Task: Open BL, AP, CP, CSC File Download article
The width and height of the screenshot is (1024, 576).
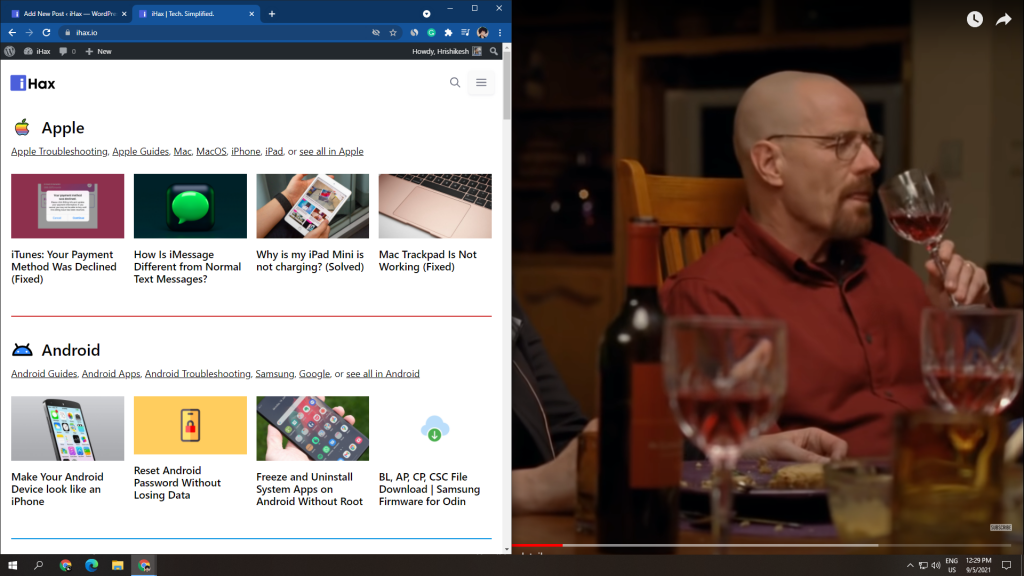Action: pos(430,489)
